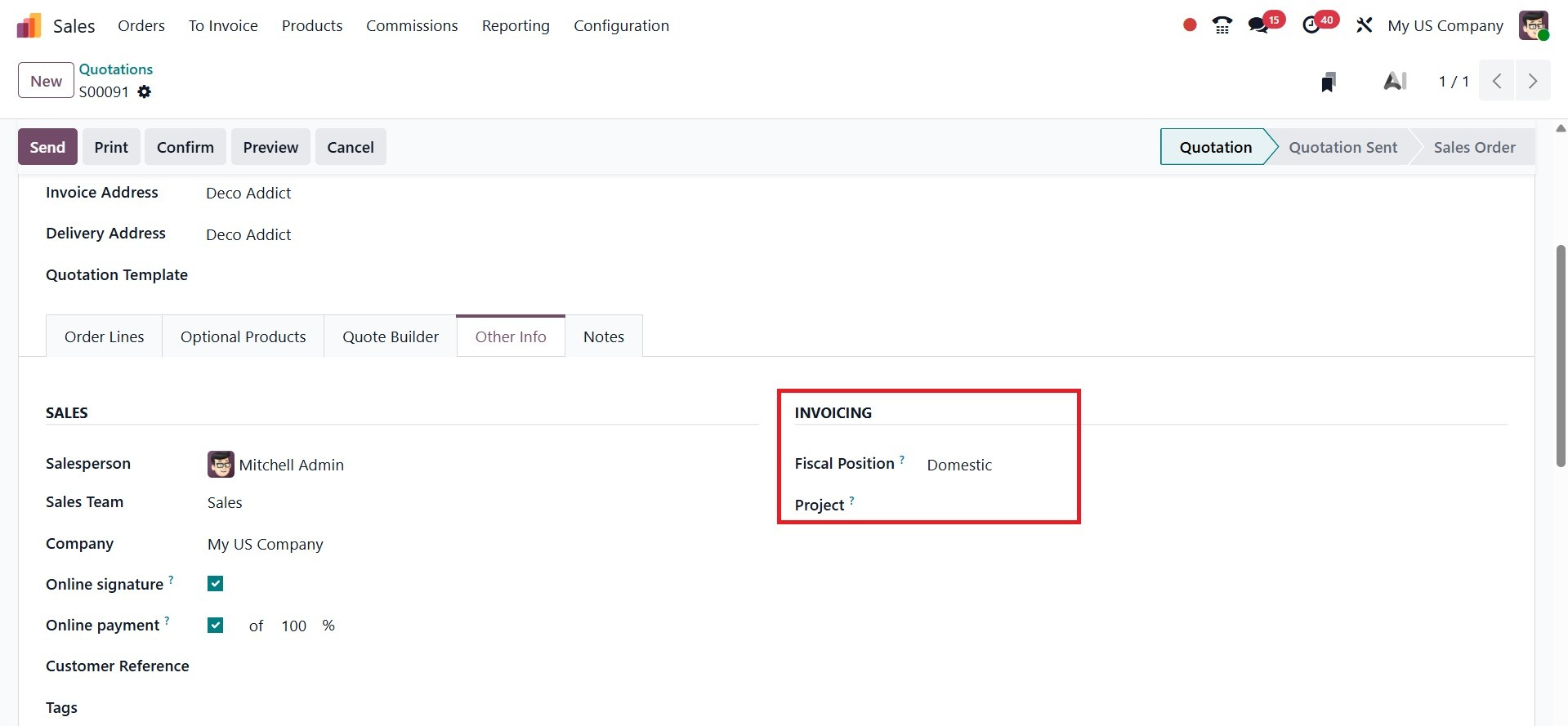This screenshot has width=1568, height=726.
Task: Open the Reporting menu
Action: [x=516, y=25]
